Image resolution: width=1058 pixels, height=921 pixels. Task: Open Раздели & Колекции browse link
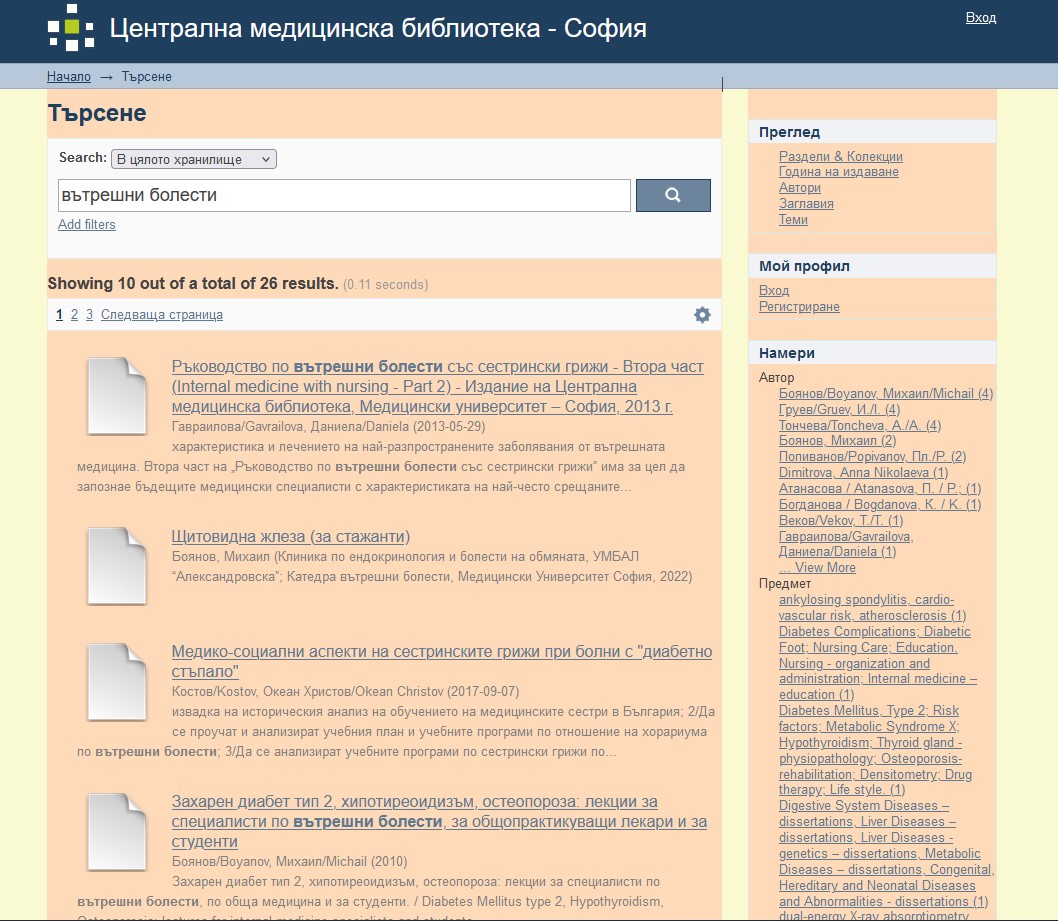[x=840, y=157]
